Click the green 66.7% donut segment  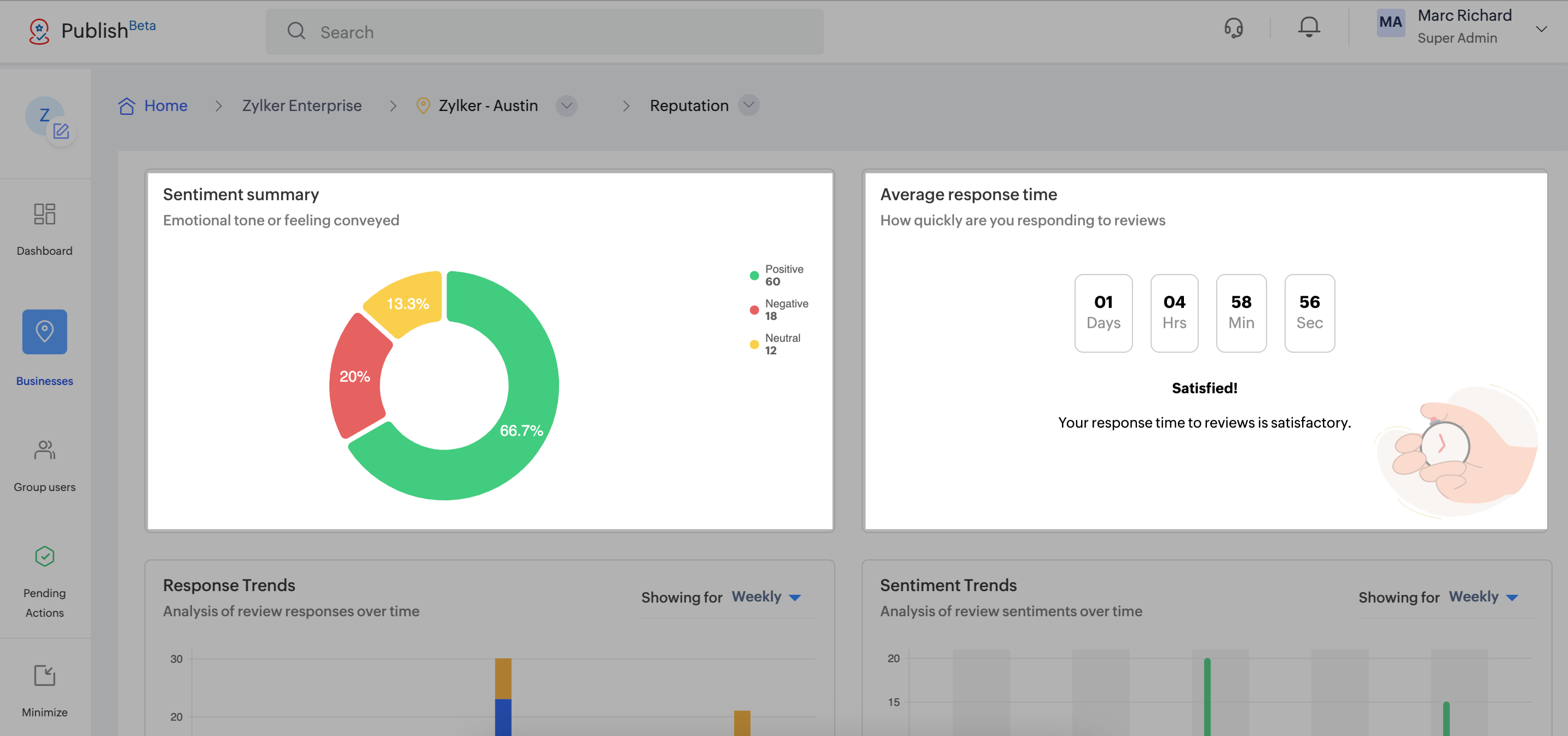[521, 430]
